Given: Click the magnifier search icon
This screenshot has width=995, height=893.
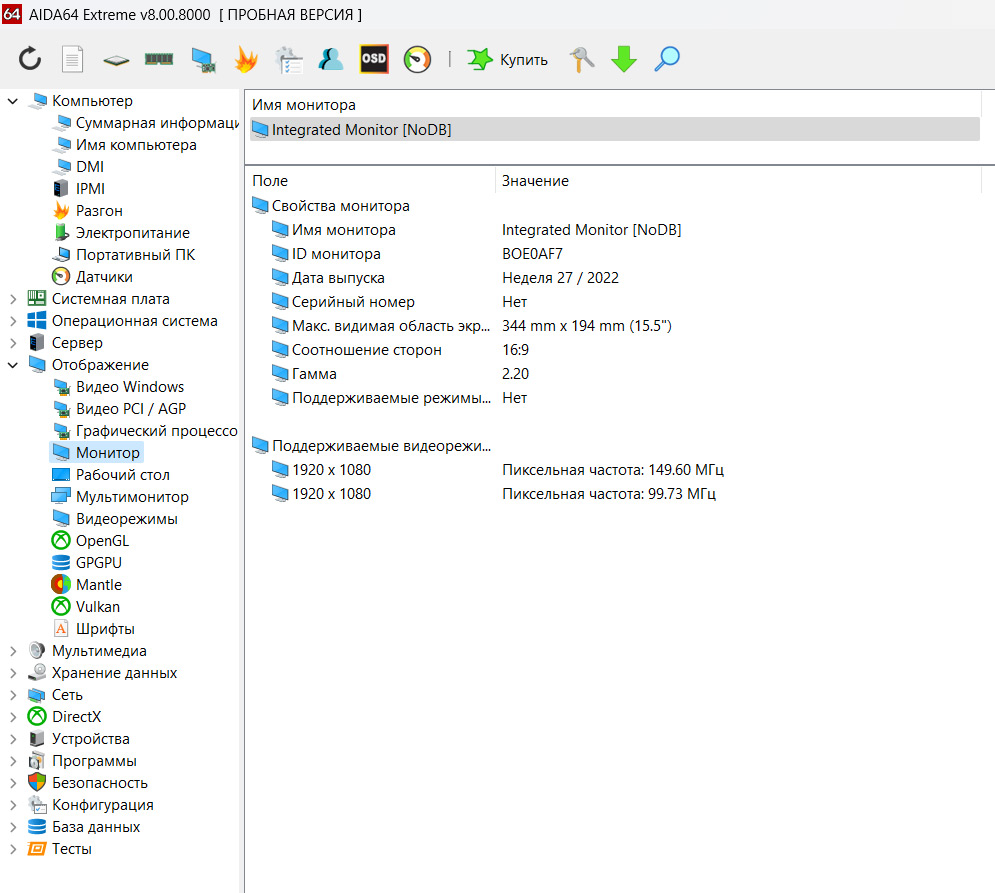Looking at the screenshot, I should (x=667, y=59).
